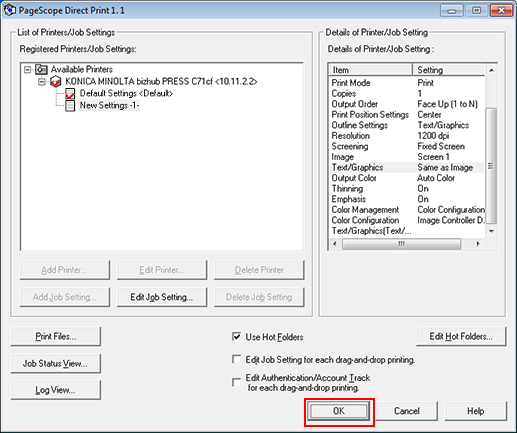Collapse the KONICA MINOLTA bizhub printer node
Viewport: 517px width, 433px height.
pyautogui.click(x=42, y=82)
